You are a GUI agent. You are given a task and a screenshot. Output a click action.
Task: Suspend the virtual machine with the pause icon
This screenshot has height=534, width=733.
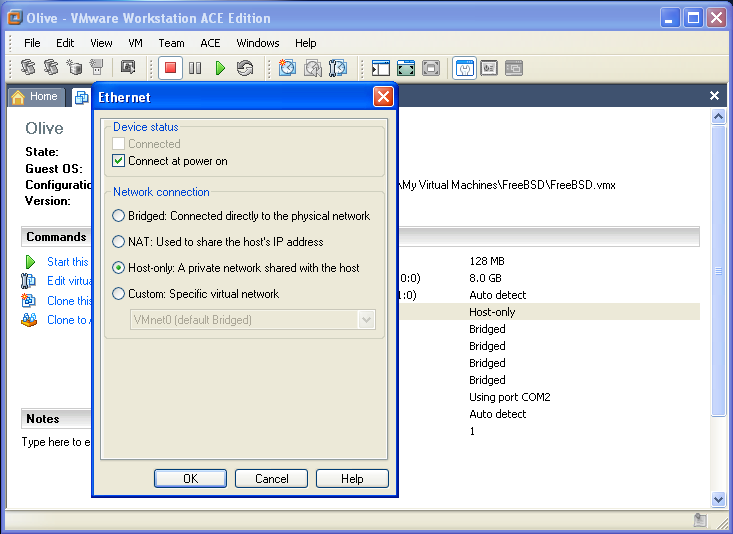[195, 68]
